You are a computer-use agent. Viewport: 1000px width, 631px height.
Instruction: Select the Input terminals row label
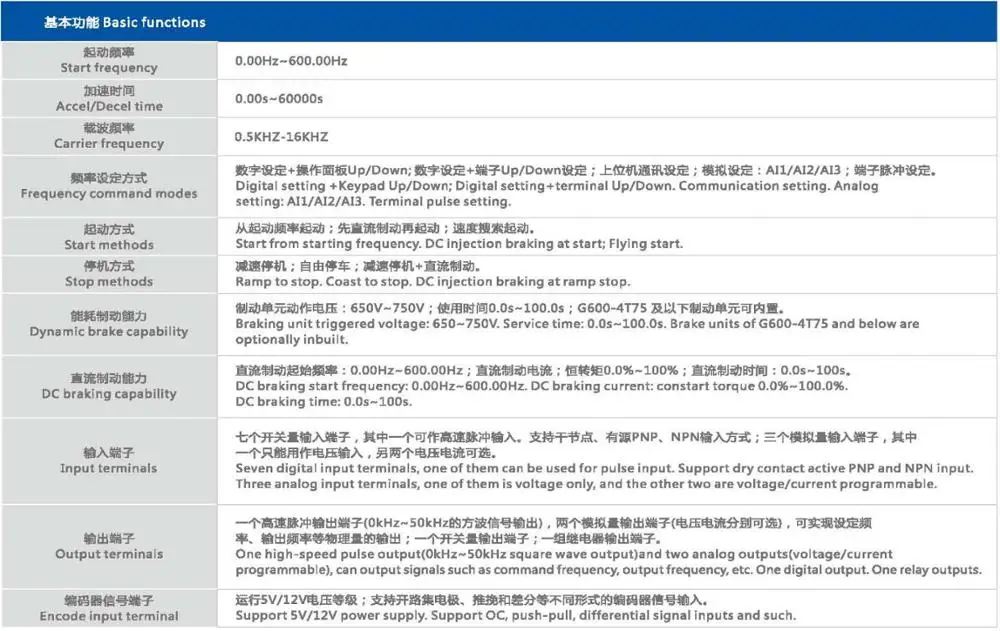(x=109, y=460)
